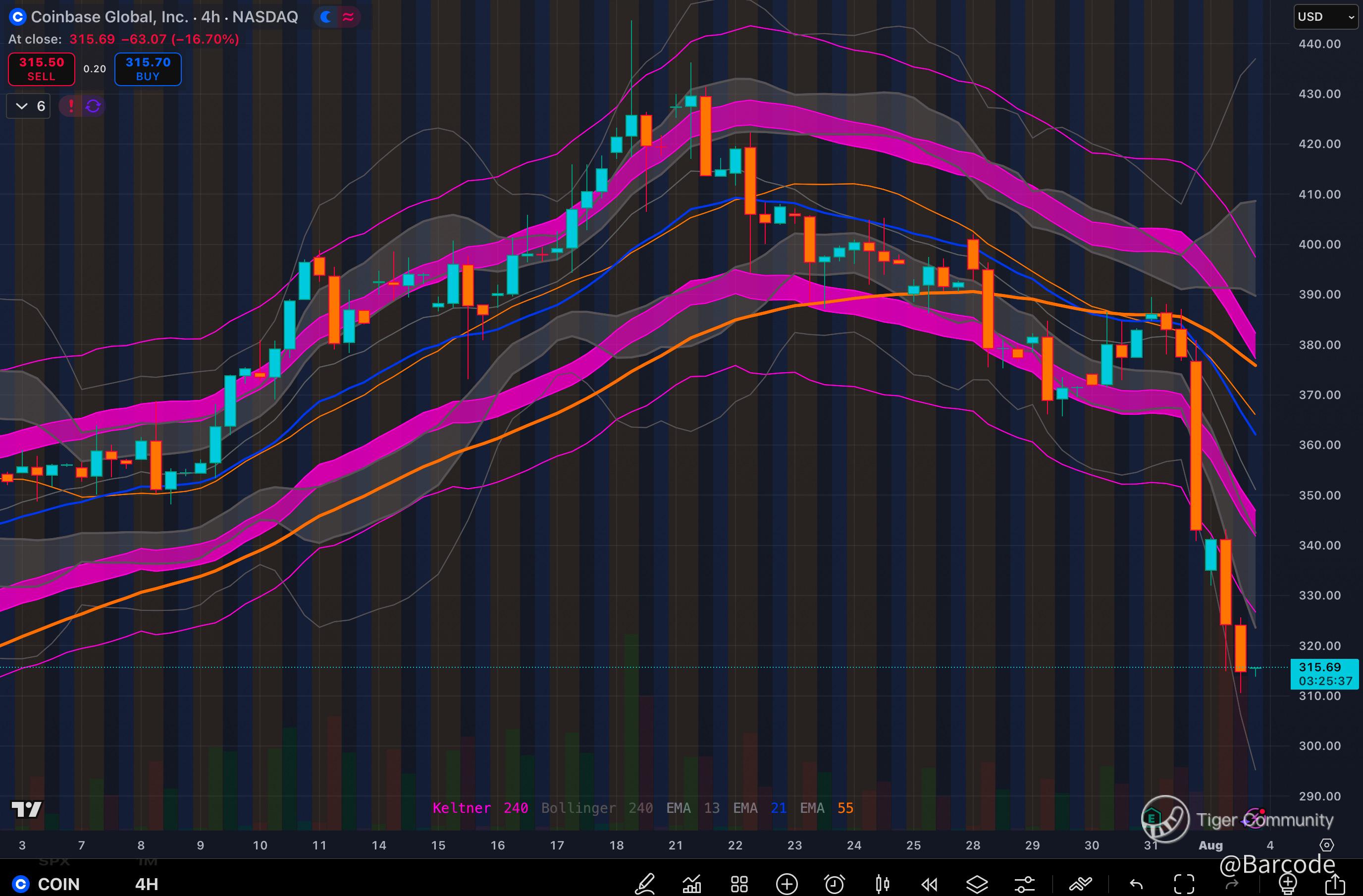
Task: Start bar replay rewind icon
Action: [x=930, y=884]
